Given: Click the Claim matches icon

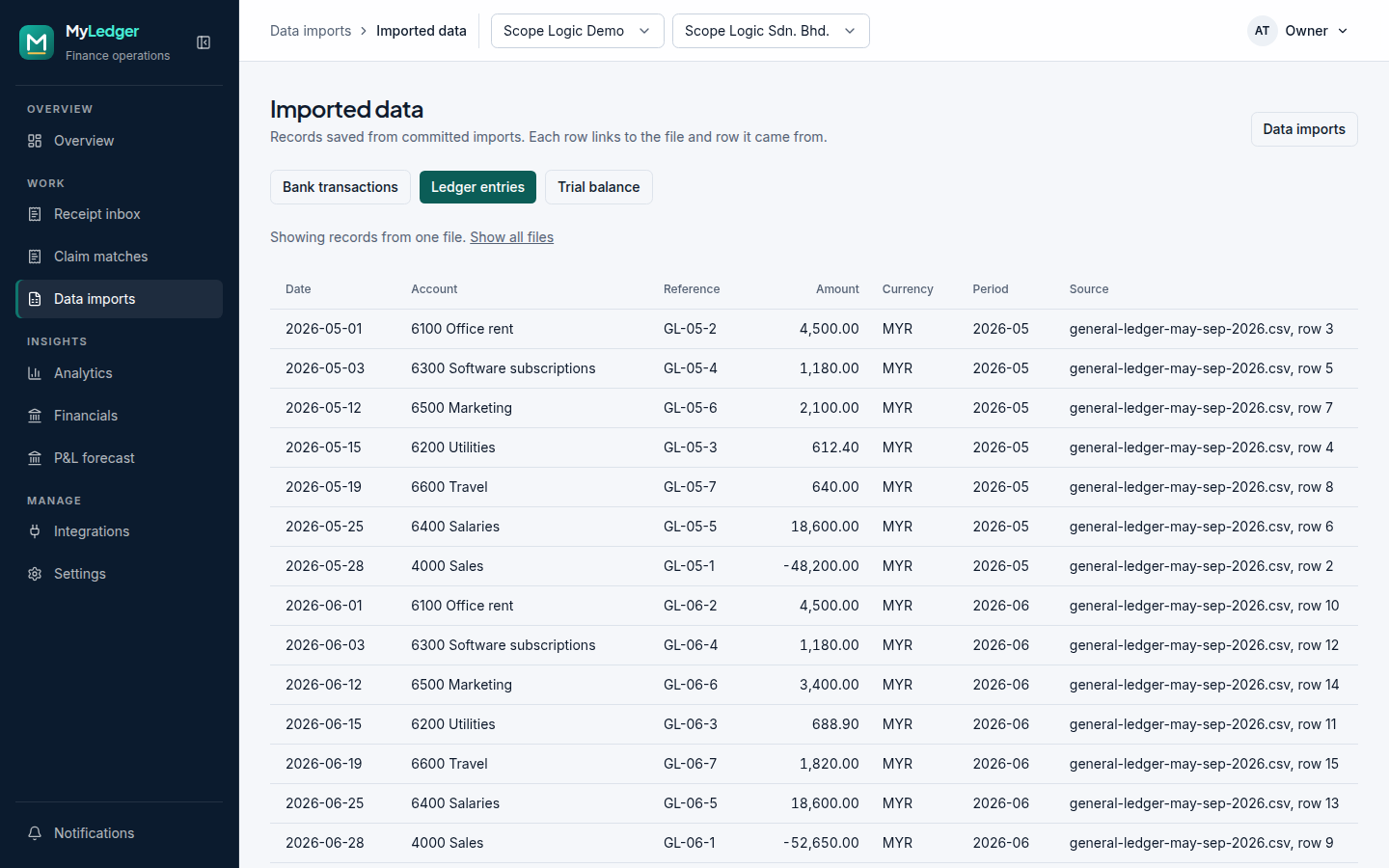Looking at the screenshot, I should pyautogui.click(x=35, y=257).
